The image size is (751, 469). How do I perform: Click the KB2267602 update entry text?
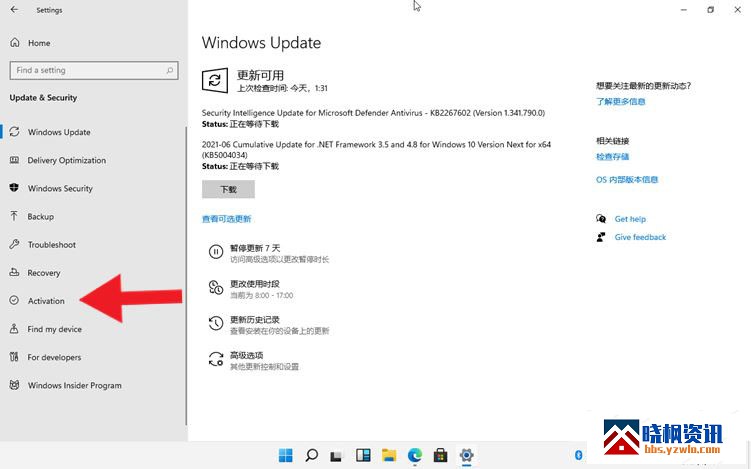click(373, 113)
